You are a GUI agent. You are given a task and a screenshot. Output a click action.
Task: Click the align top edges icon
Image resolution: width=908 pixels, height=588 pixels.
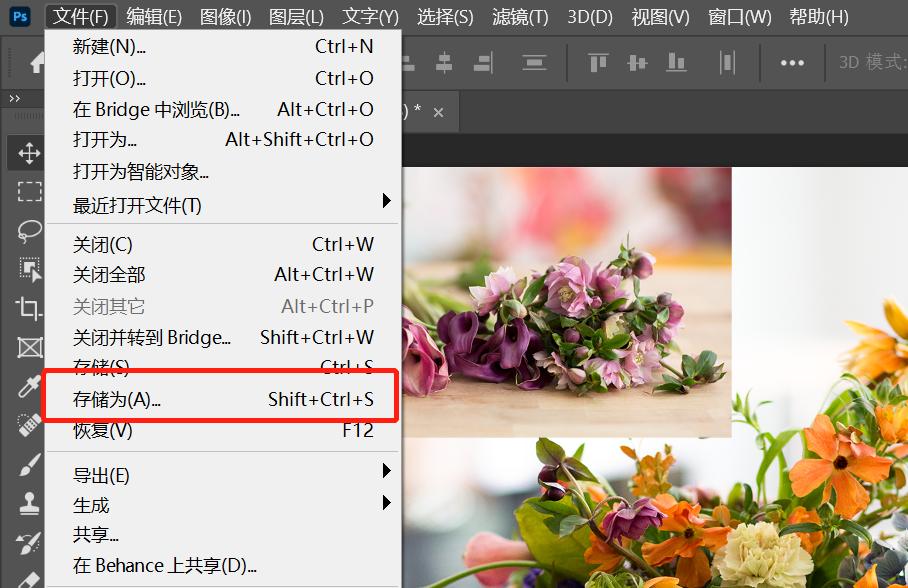[597, 62]
